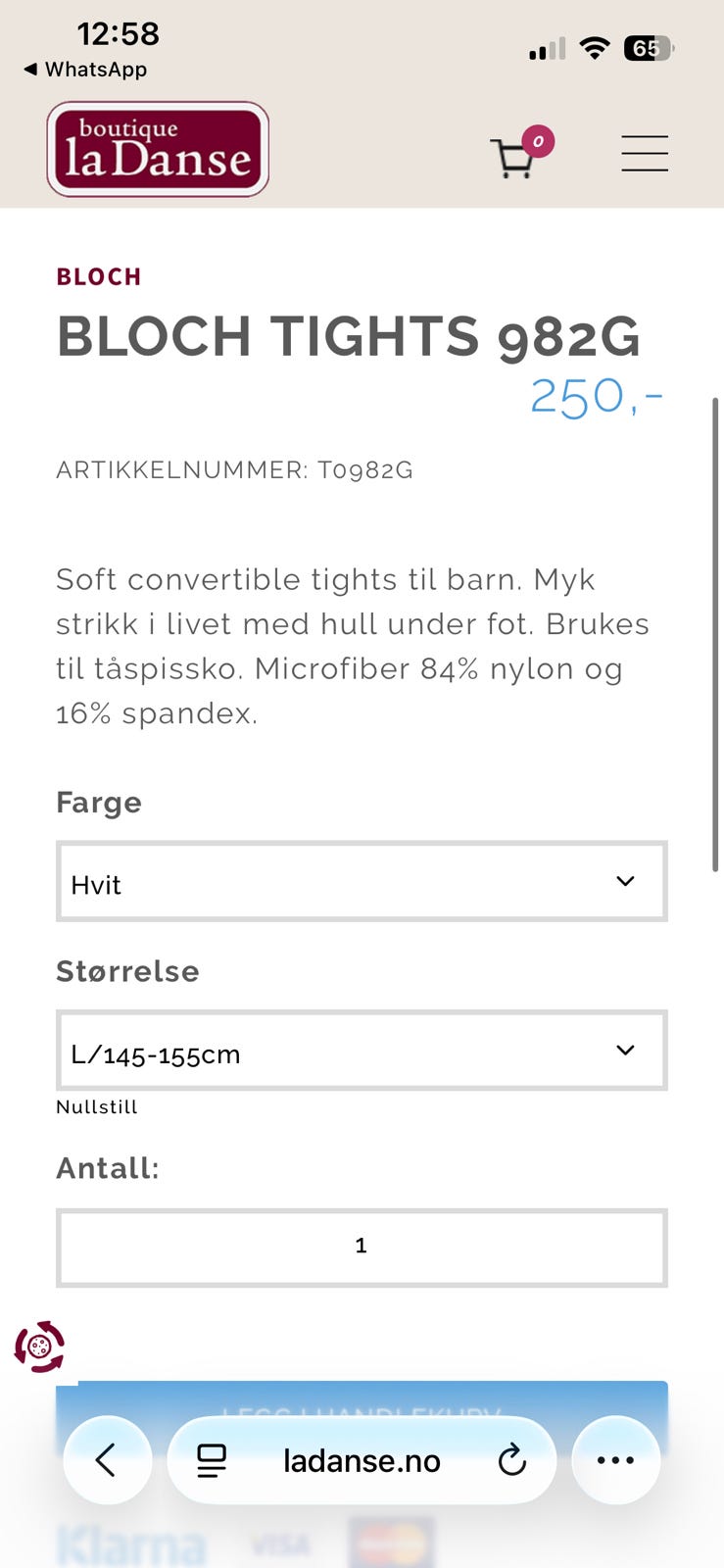Open the Farge dropdown showing Hvit
724x1568 pixels.
pos(362,881)
